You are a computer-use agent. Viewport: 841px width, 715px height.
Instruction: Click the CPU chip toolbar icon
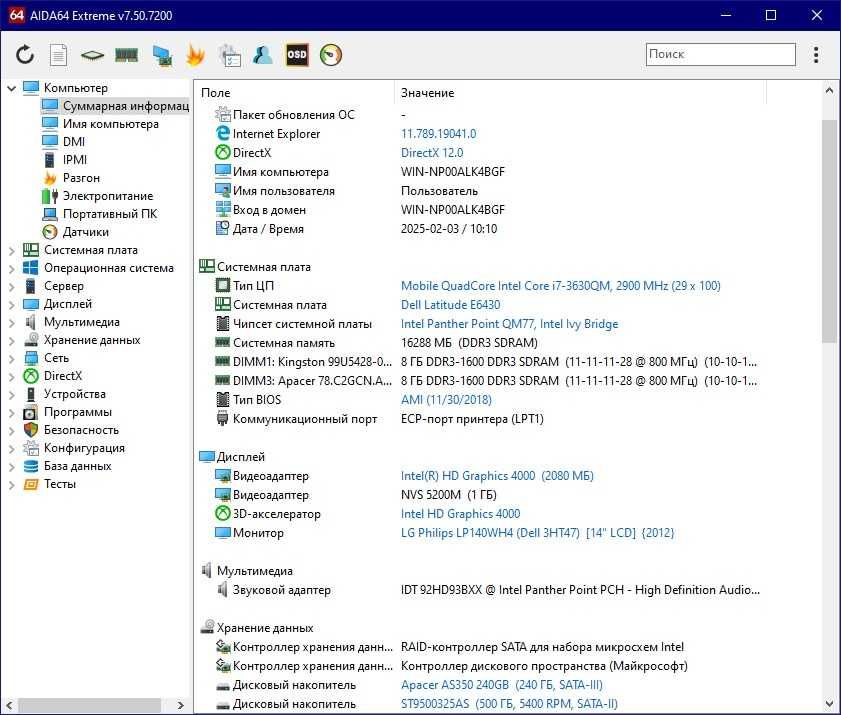click(x=92, y=55)
